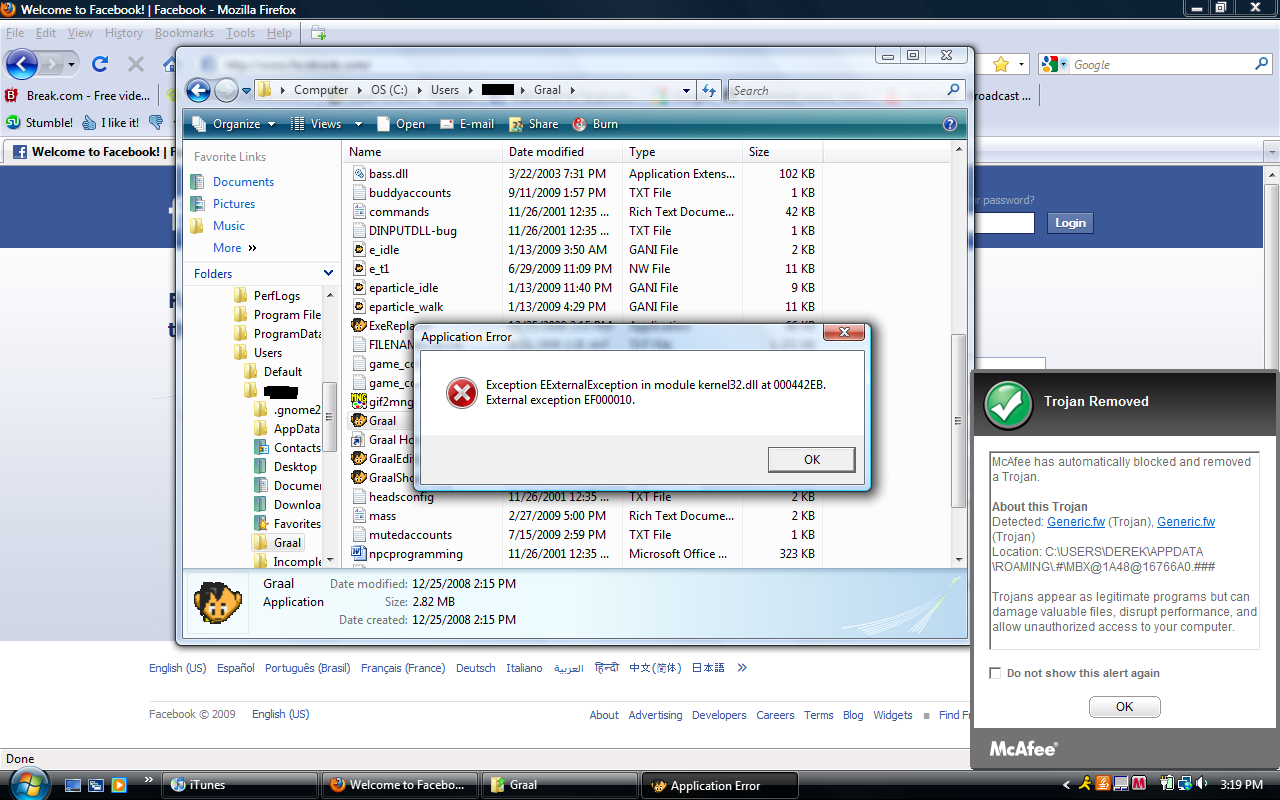The height and width of the screenshot is (800, 1280).
Task: Click the Firefox reload icon
Action: [x=100, y=64]
